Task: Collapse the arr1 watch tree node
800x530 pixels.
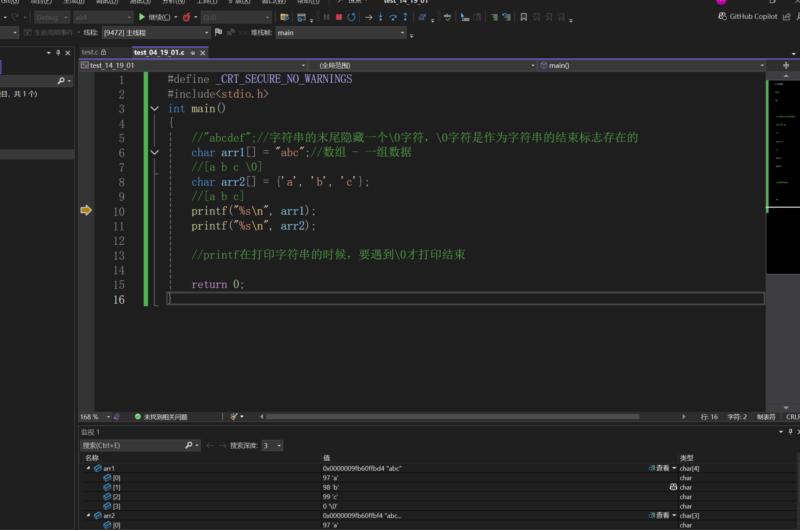Action: click(x=88, y=468)
